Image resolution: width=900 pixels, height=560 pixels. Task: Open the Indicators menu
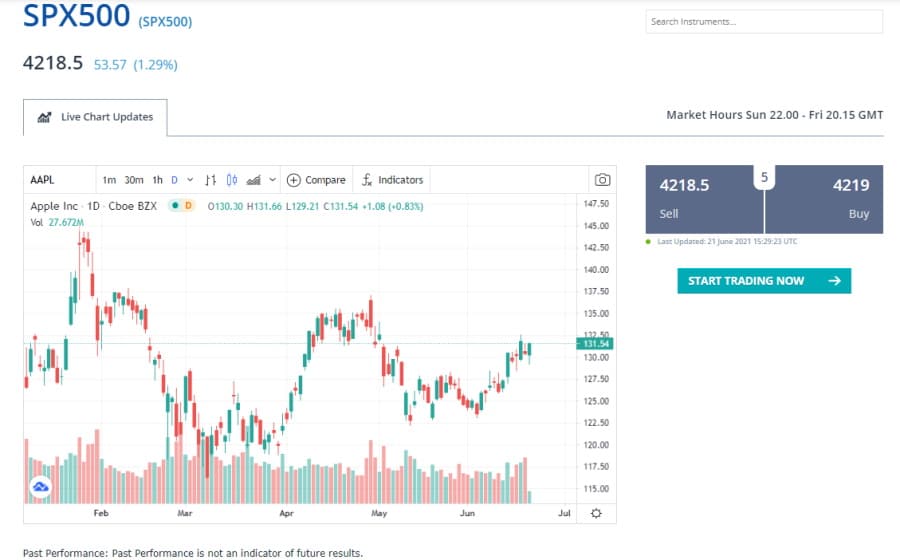pos(393,180)
